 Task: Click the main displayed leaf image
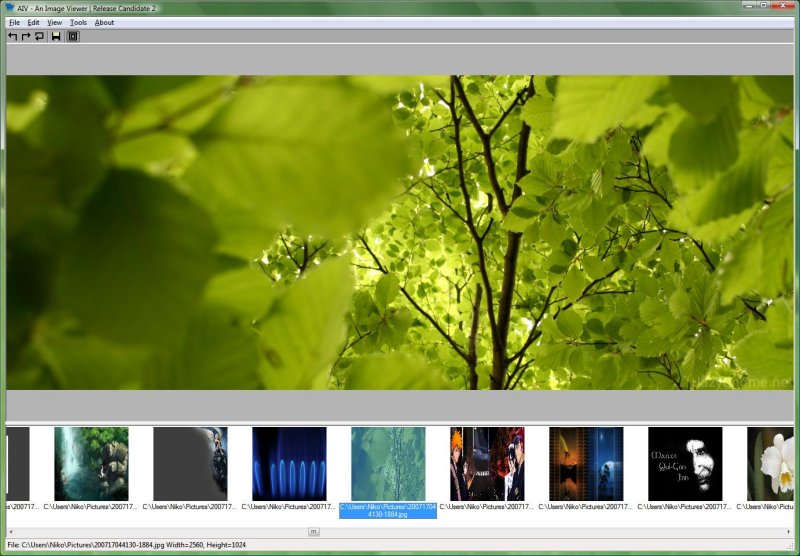click(x=400, y=232)
